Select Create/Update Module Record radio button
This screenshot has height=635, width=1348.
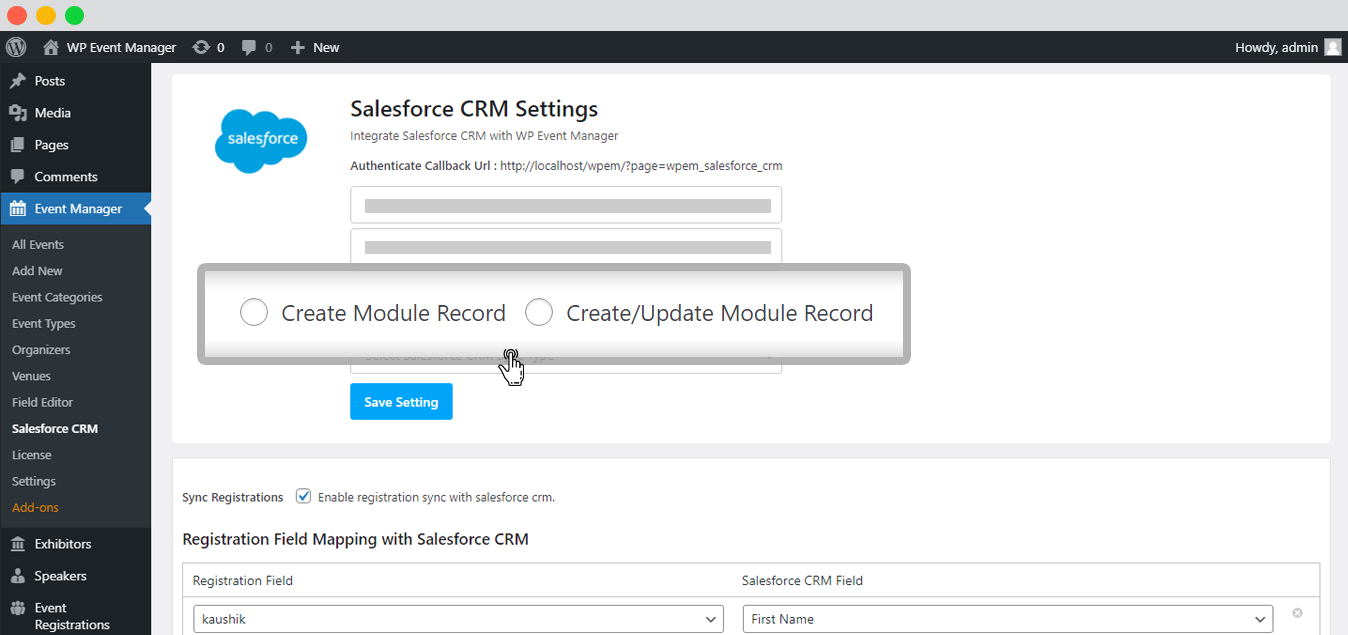coord(539,313)
